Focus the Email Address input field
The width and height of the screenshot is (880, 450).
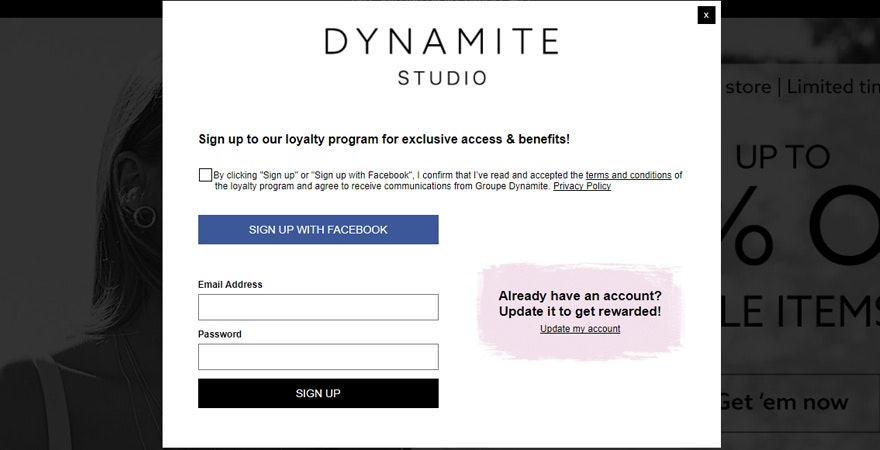point(318,307)
